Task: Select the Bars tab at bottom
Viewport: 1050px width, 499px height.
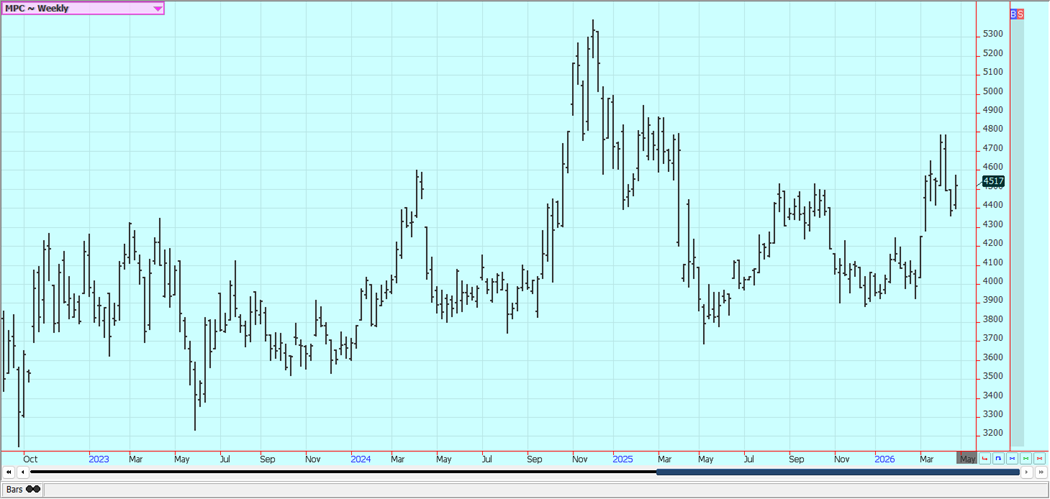Action: point(14,490)
